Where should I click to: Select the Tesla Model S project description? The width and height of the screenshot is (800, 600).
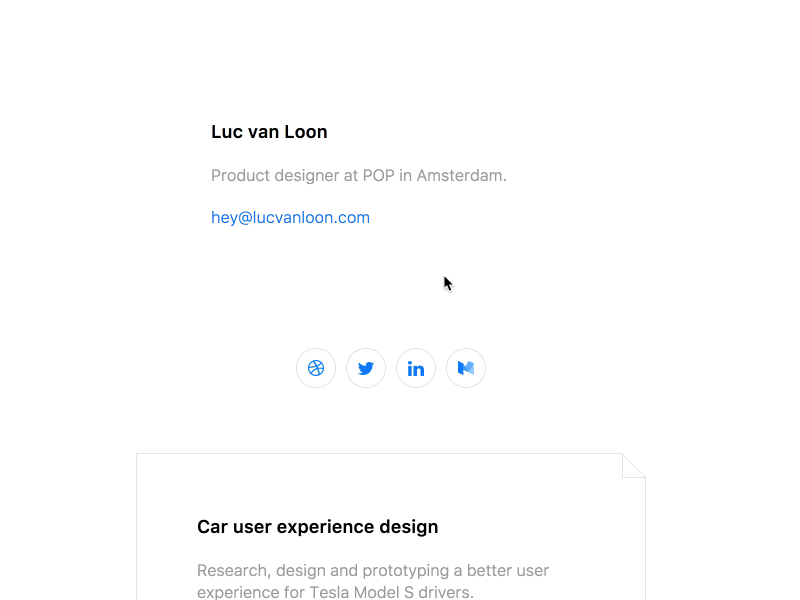tap(372, 580)
